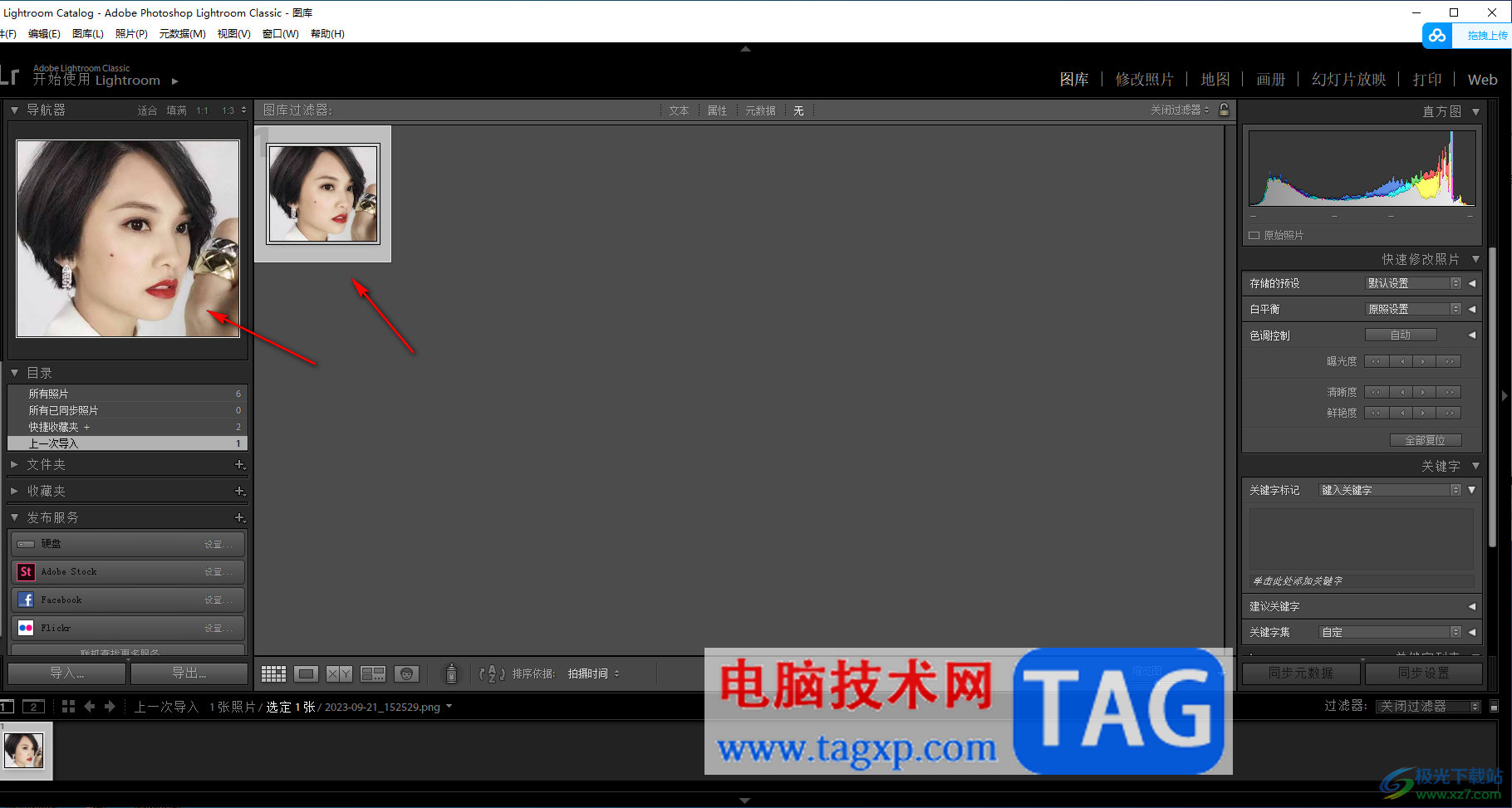
Task: Select Text (文本) library filter
Action: [679, 110]
